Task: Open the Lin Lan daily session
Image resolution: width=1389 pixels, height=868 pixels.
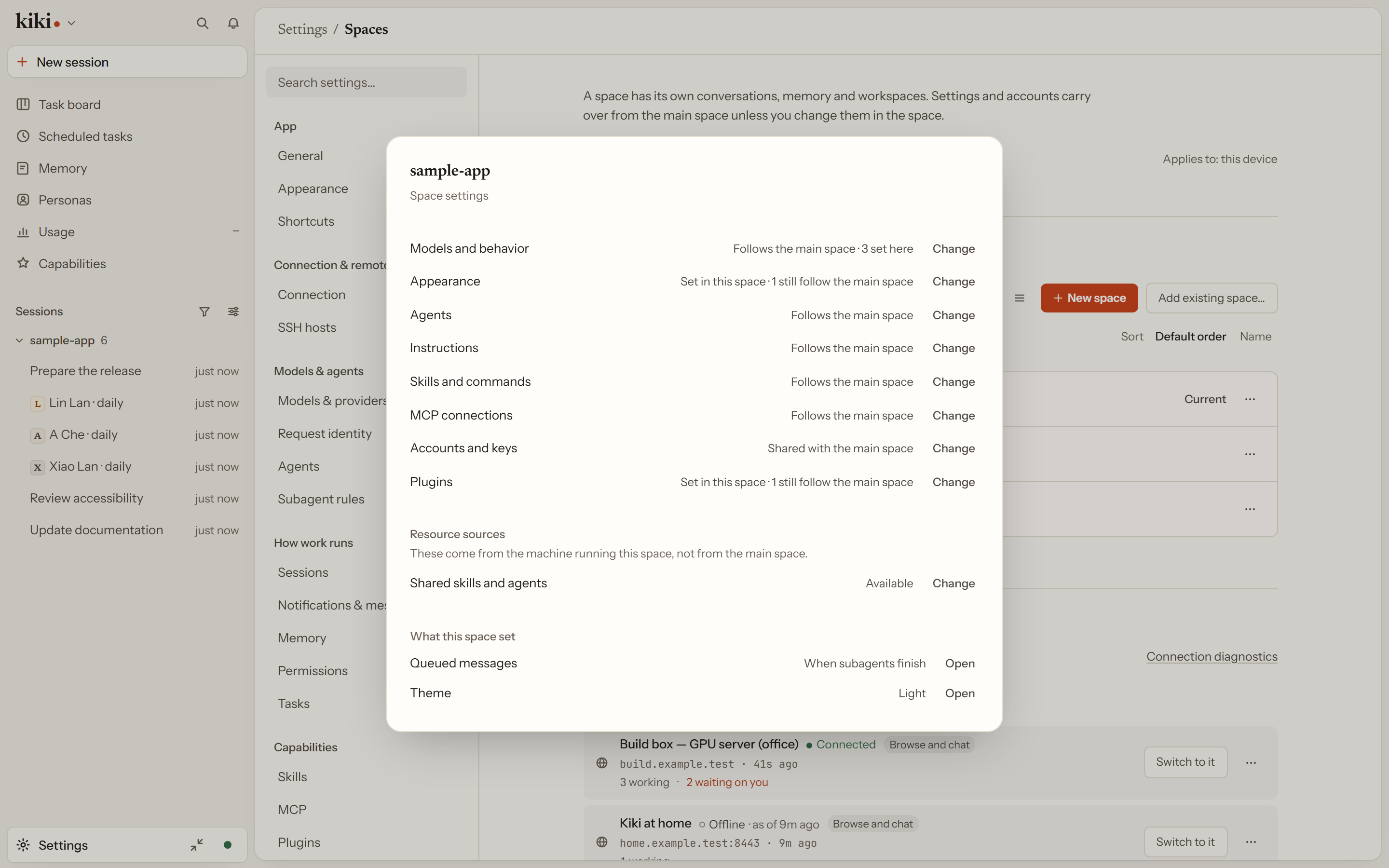Action: [127, 403]
